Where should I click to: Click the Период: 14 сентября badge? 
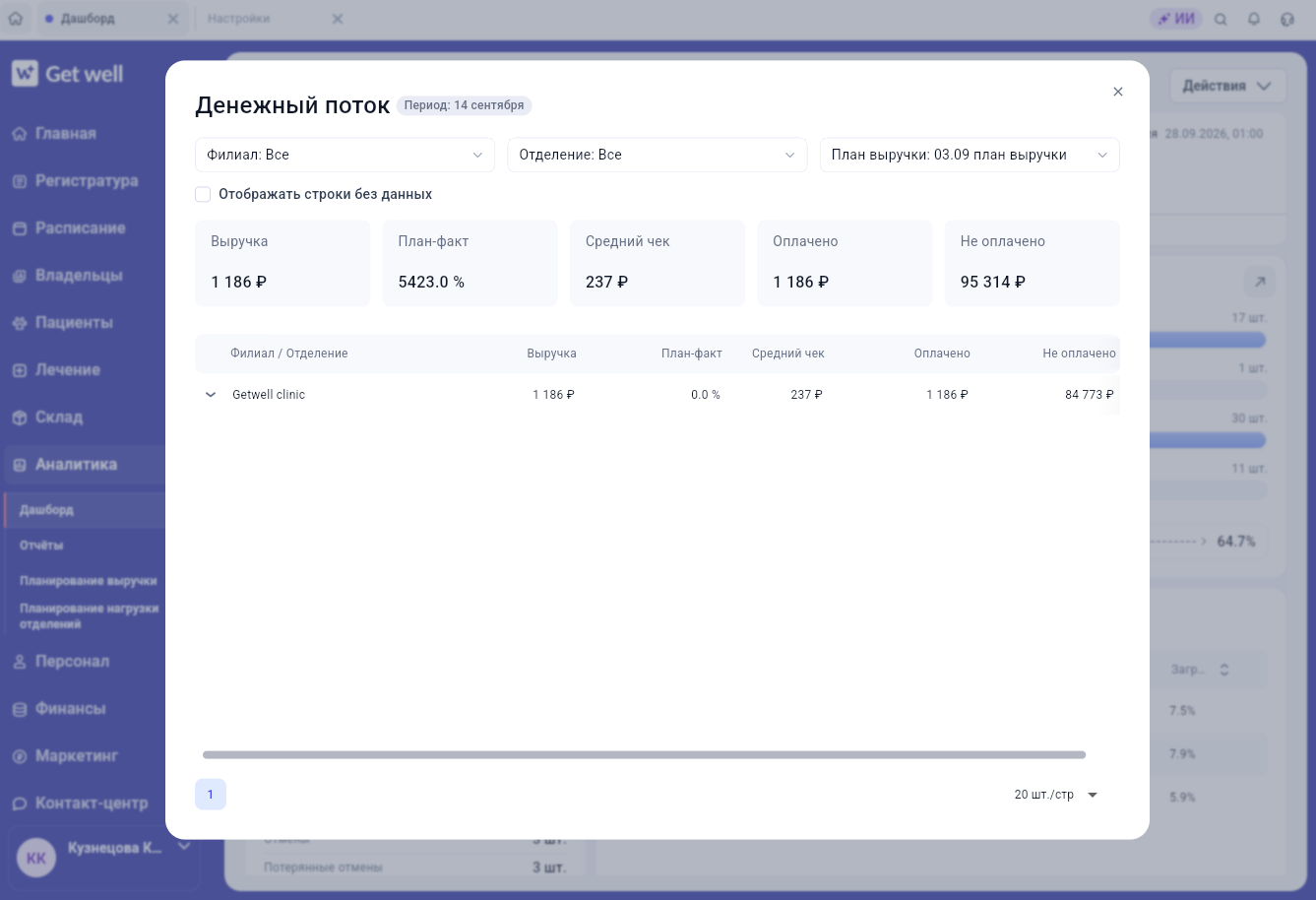coord(465,105)
